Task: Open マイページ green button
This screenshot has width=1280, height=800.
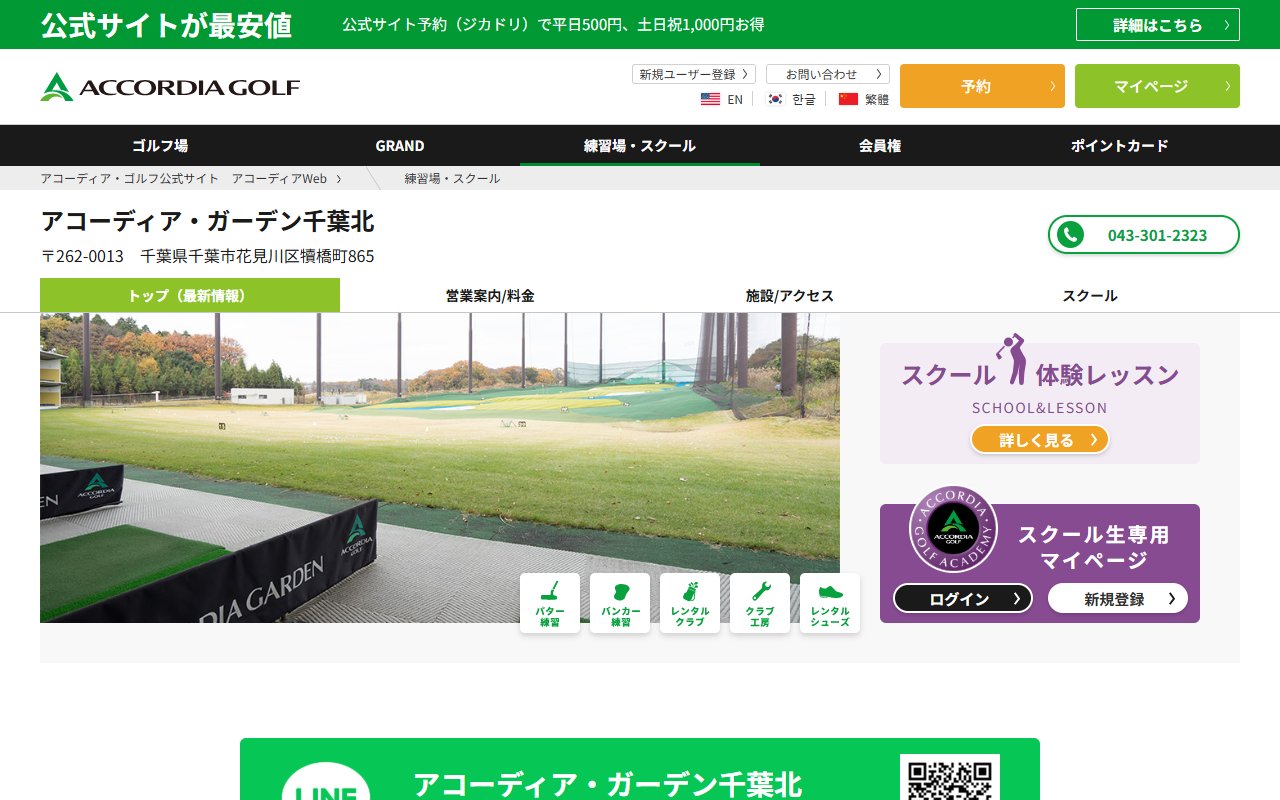Action: click(x=1157, y=86)
